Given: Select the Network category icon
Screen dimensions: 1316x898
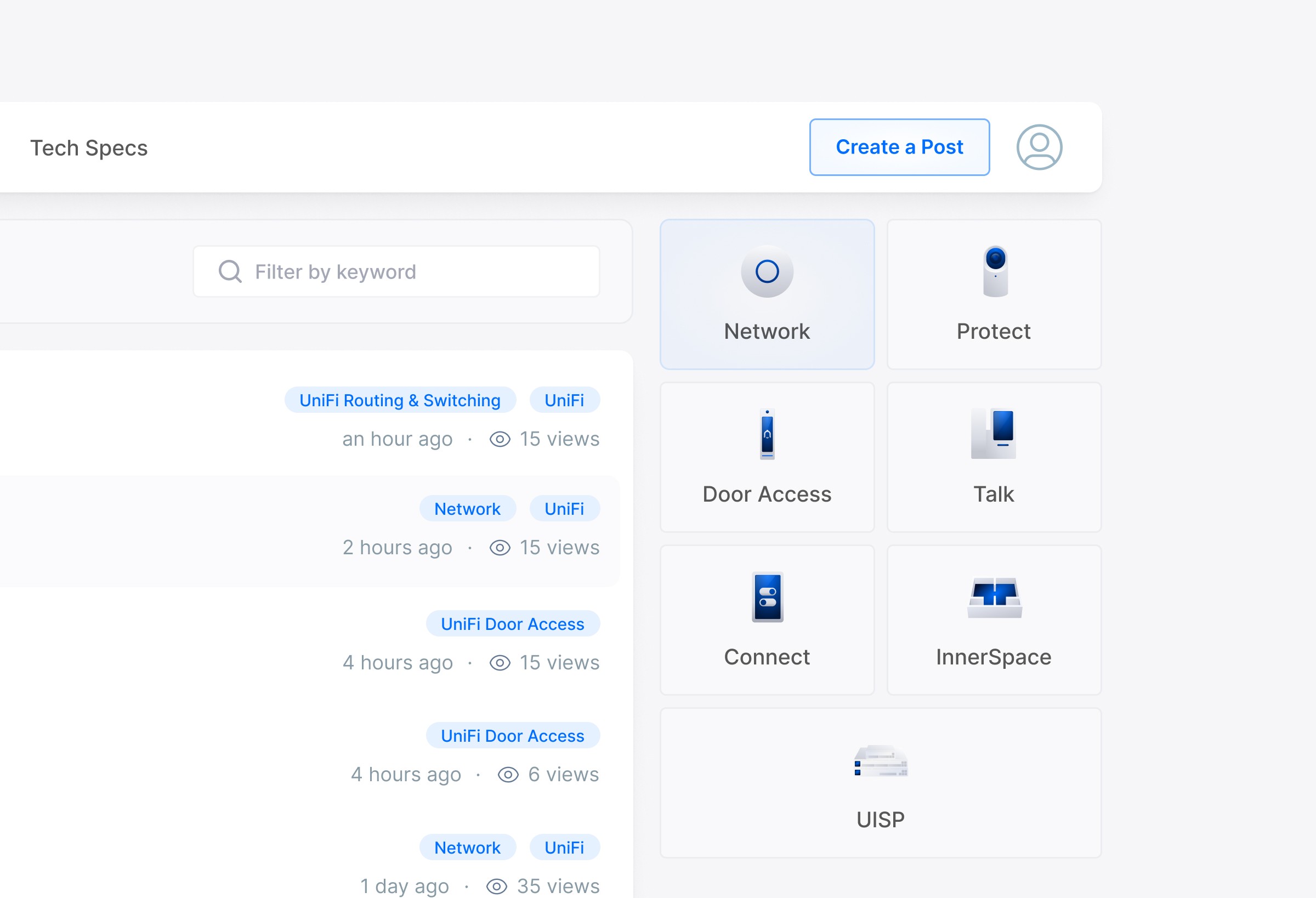Looking at the screenshot, I should [x=767, y=273].
